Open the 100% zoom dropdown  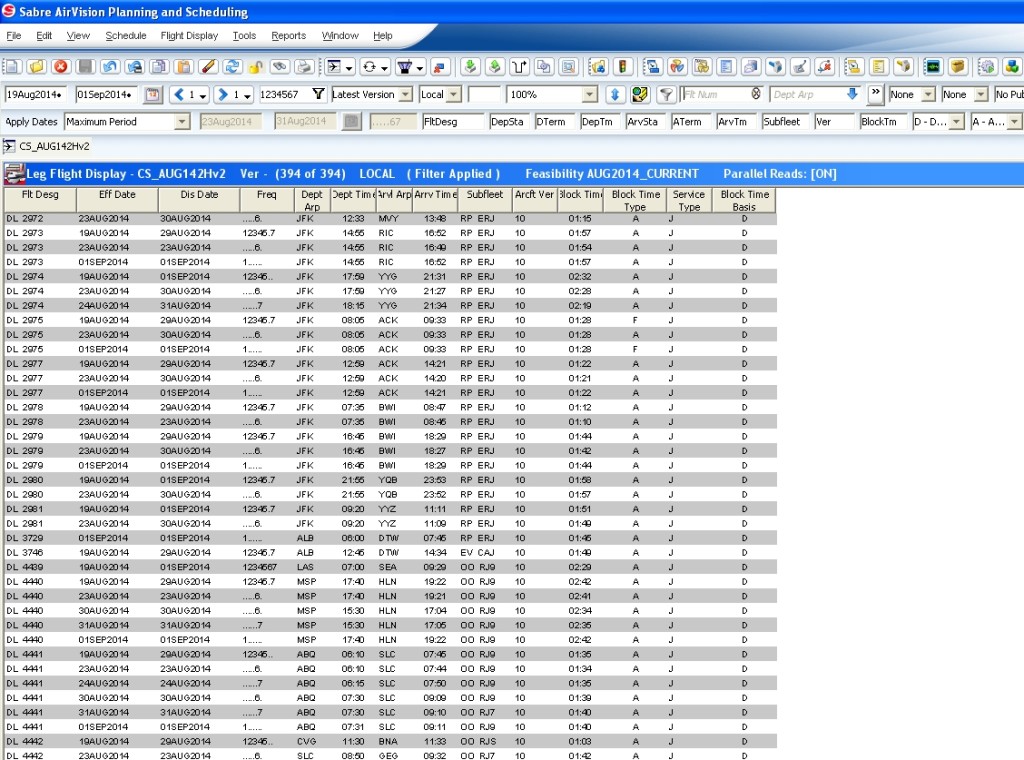[x=590, y=94]
